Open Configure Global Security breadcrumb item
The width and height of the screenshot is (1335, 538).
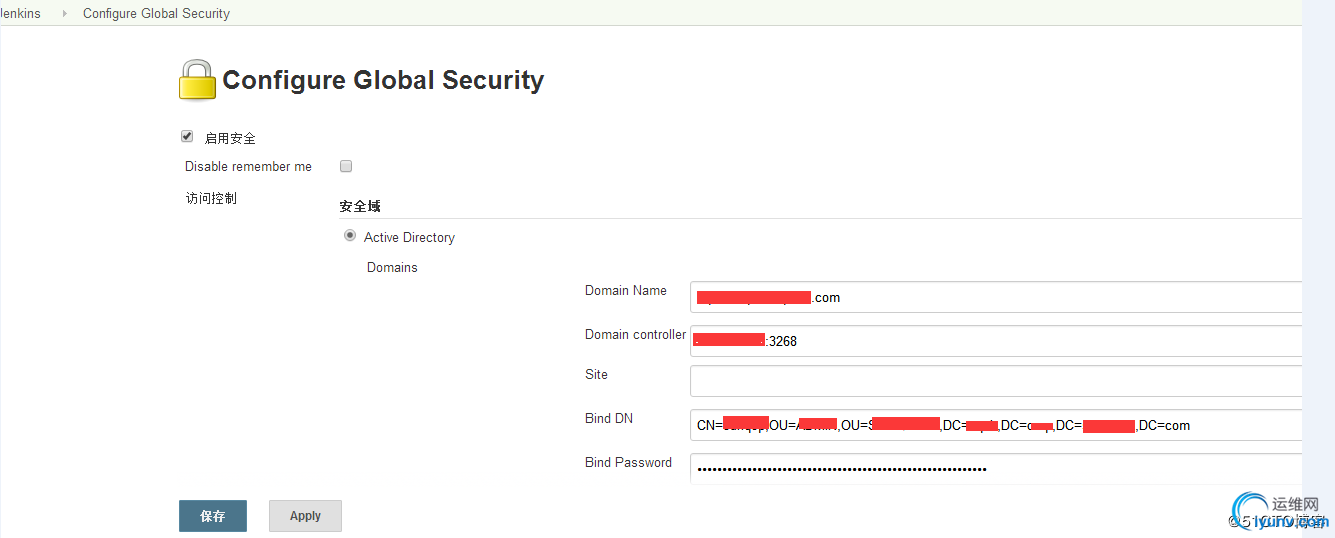pos(156,13)
